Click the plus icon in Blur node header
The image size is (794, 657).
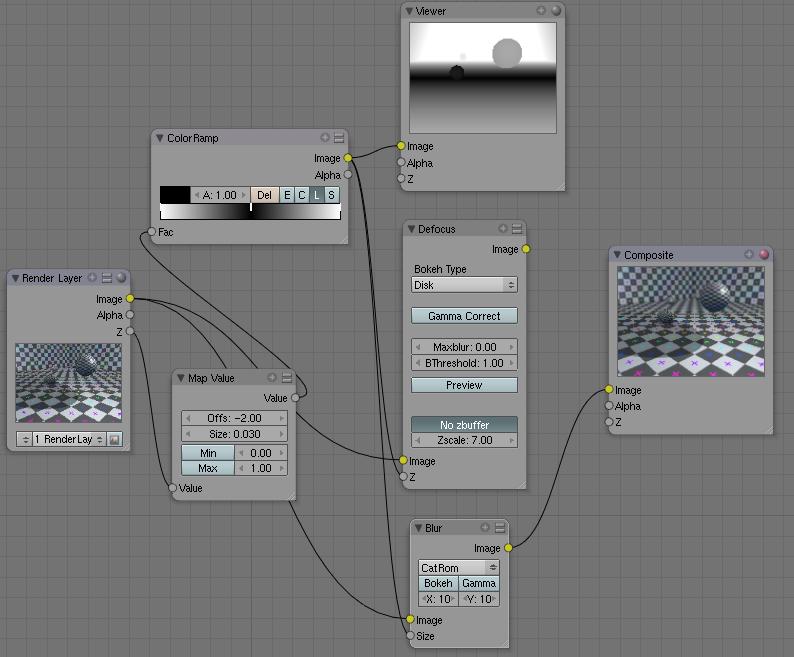485,527
